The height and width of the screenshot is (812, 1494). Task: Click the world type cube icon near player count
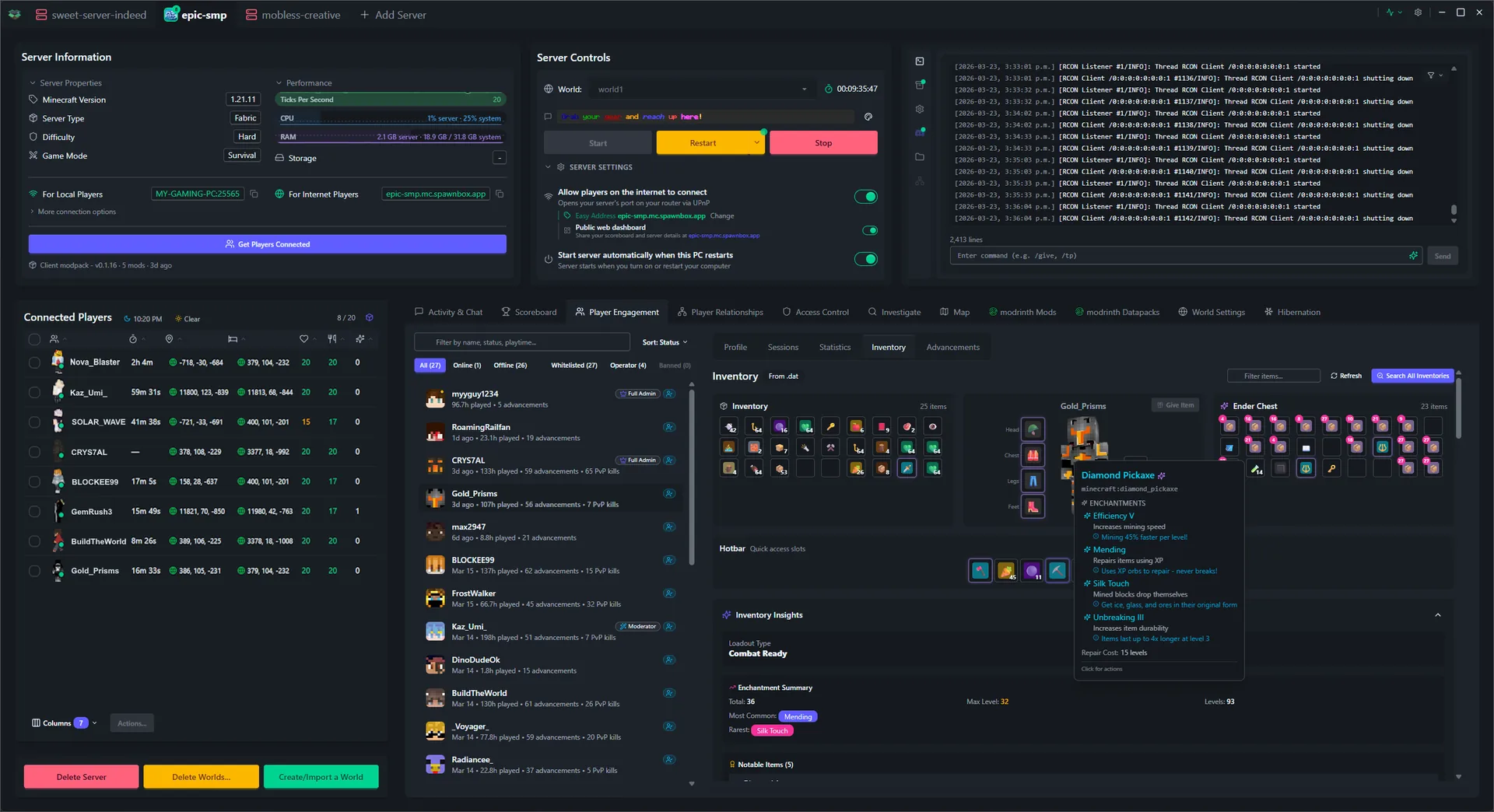click(370, 317)
